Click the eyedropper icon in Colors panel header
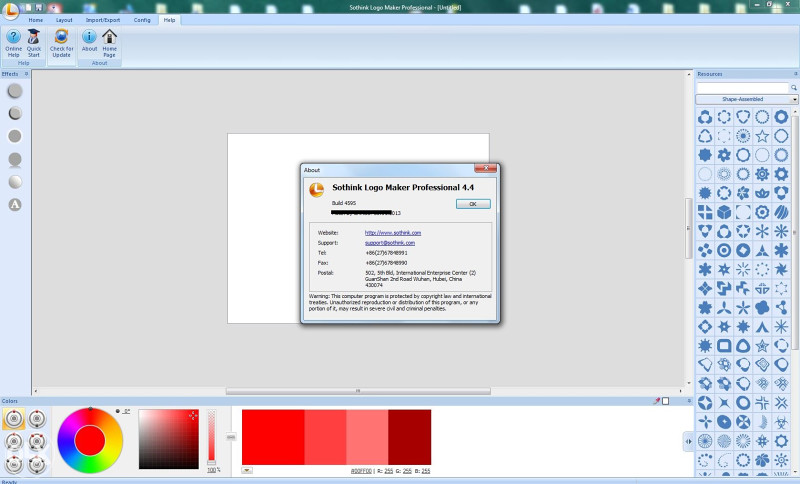Screen dimensions: 800x484 click(657, 401)
